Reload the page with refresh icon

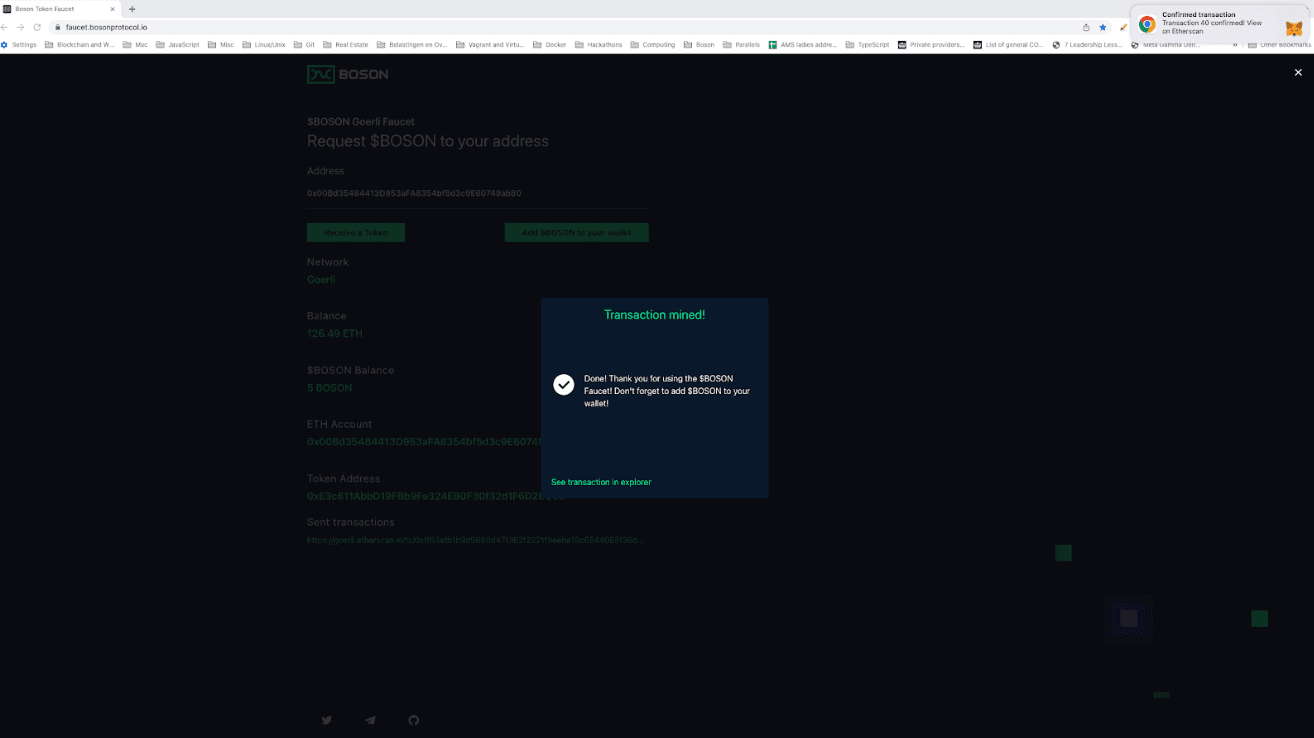coord(37,27)
